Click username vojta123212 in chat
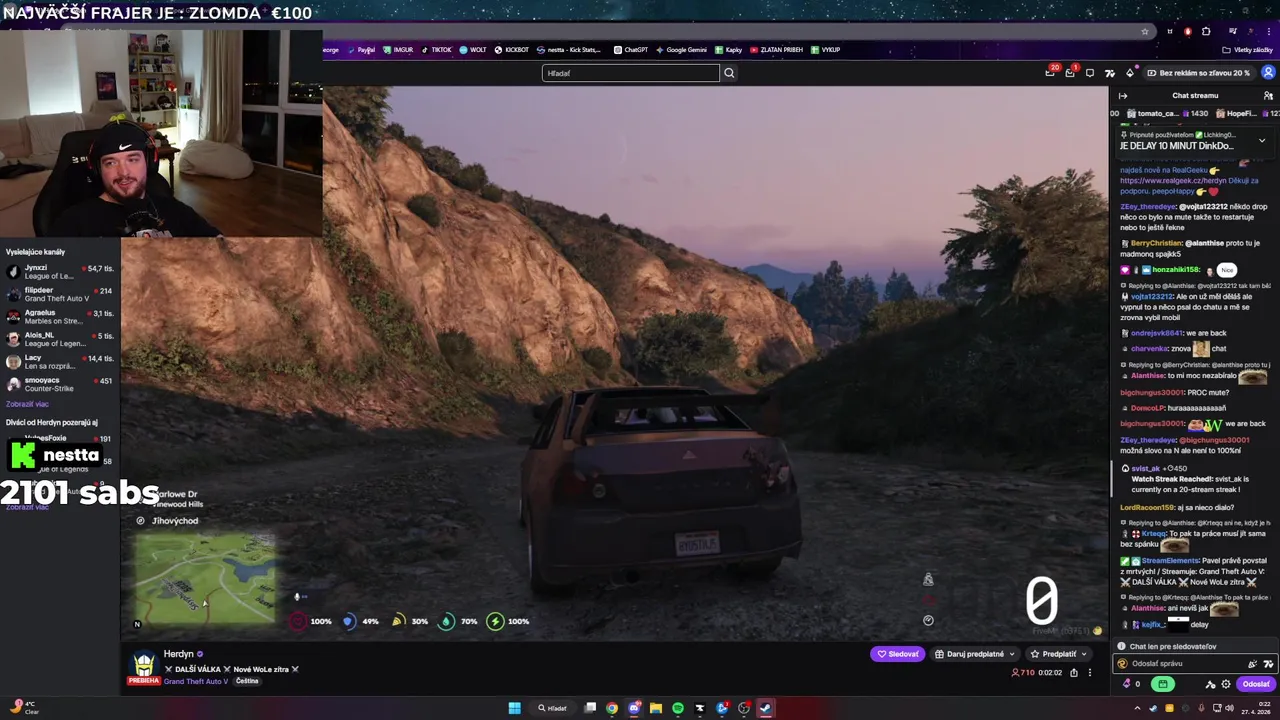Viewport: 1280px width, 720px height. point(1151,296)
